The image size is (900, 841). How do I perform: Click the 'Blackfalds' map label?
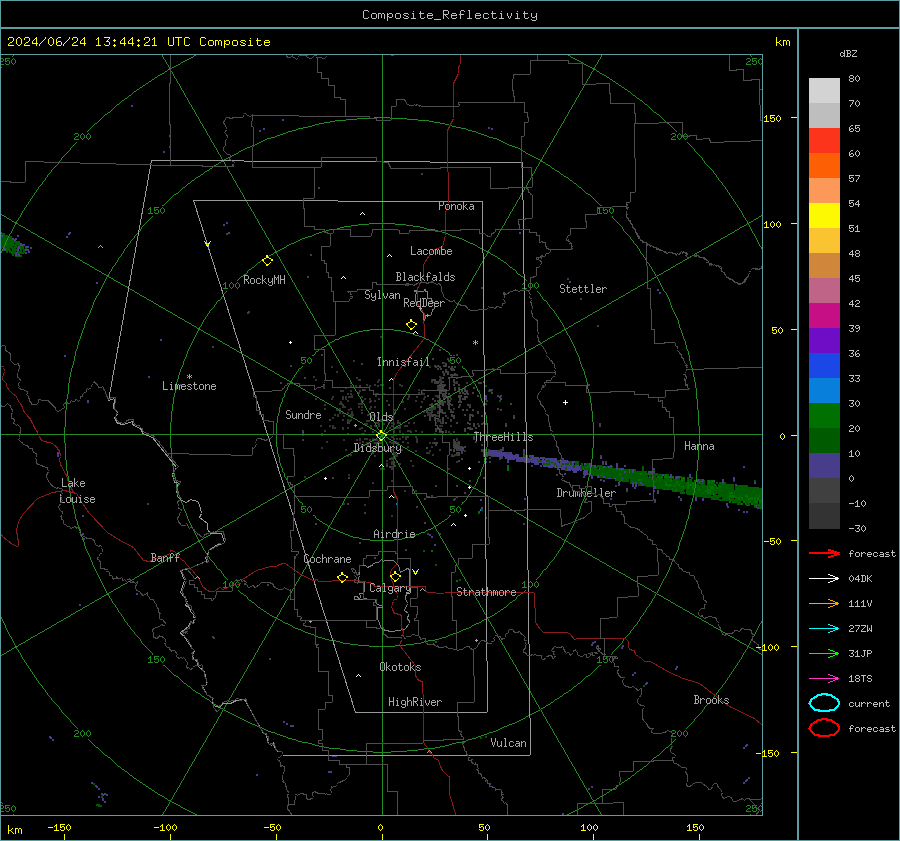(425, 277)
